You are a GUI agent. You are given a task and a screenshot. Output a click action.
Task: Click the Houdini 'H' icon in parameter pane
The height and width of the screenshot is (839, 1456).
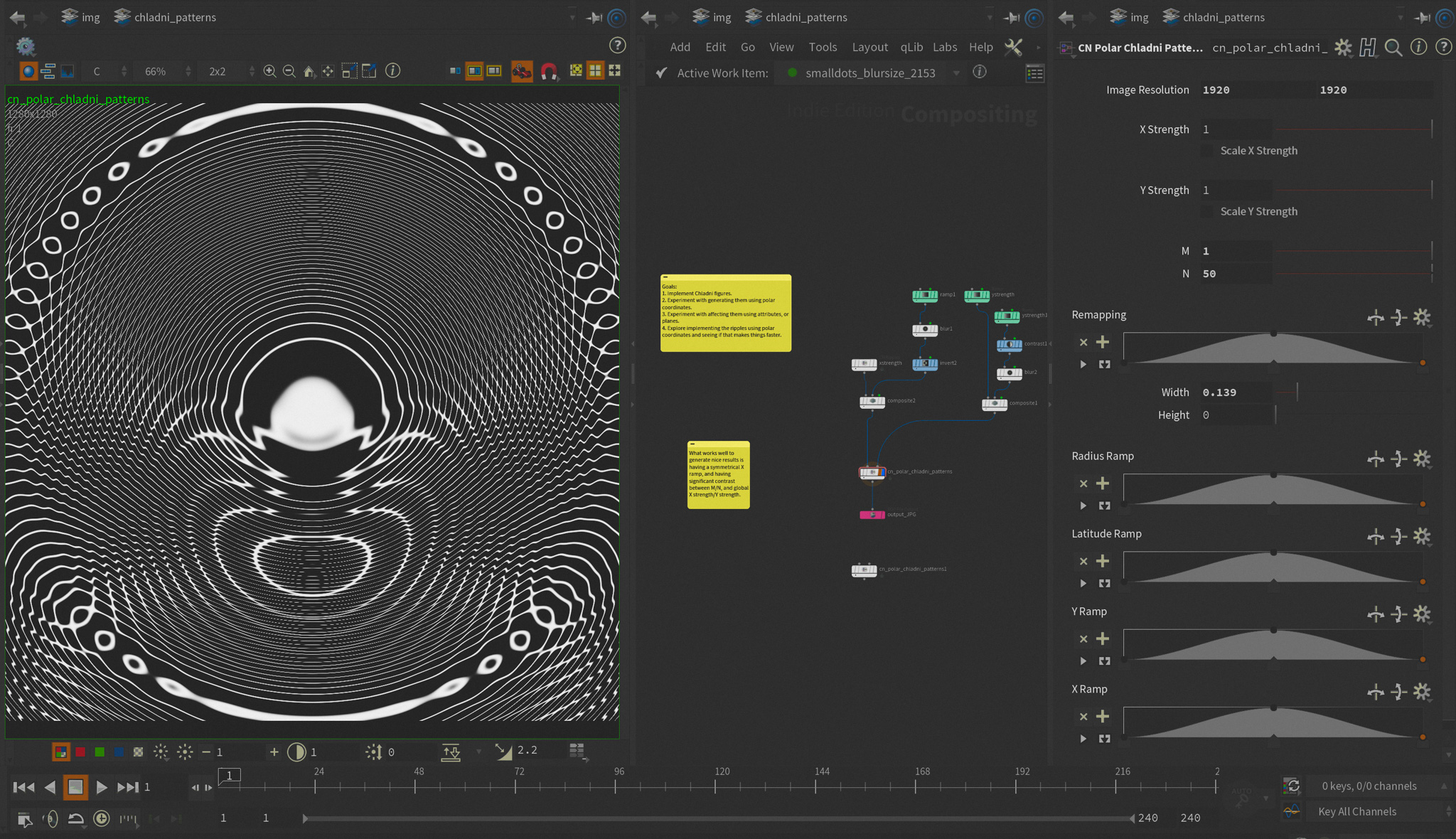pos(1367,47)
